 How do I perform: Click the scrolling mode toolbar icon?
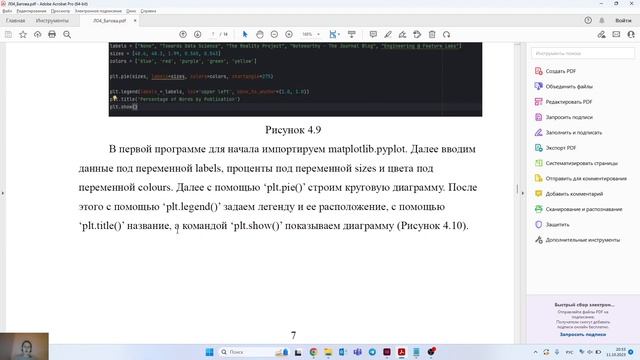point(351,35)
